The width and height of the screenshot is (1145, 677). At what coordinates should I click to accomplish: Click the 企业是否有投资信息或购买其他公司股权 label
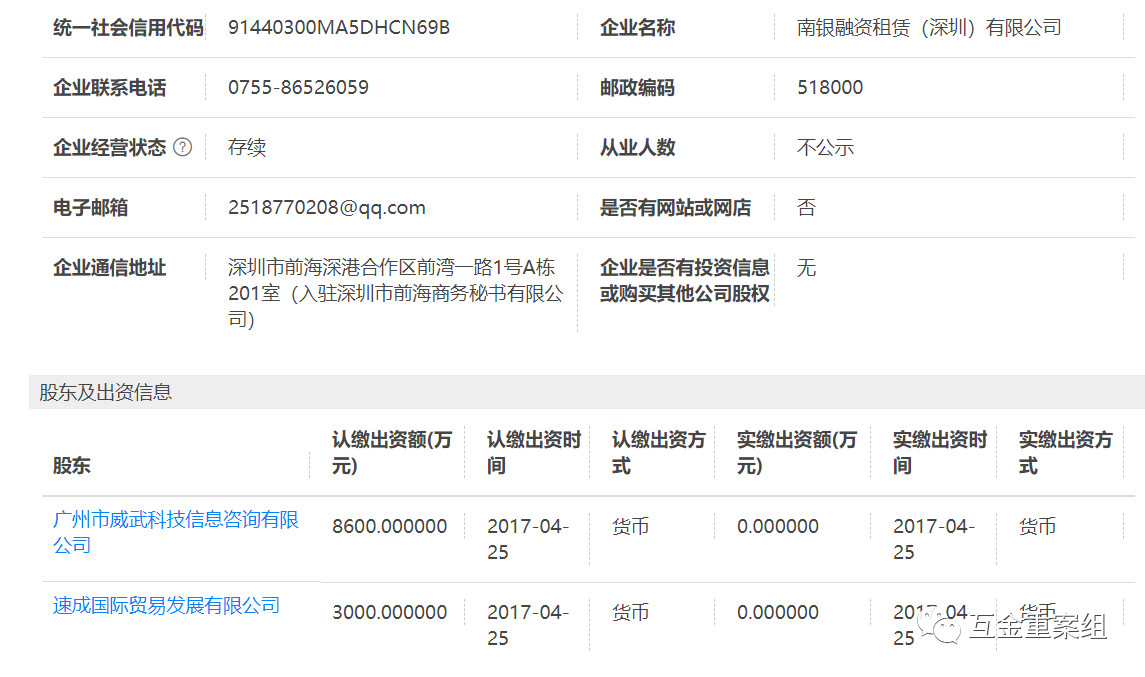[685, 280]
